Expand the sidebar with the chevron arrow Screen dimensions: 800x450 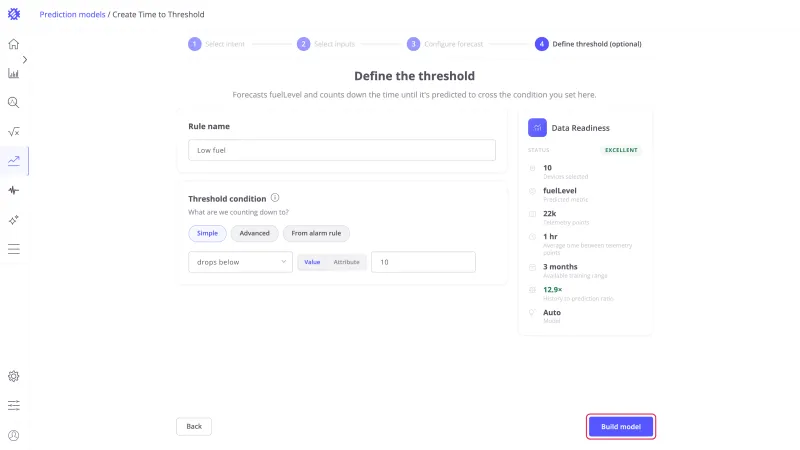point(24,60)
